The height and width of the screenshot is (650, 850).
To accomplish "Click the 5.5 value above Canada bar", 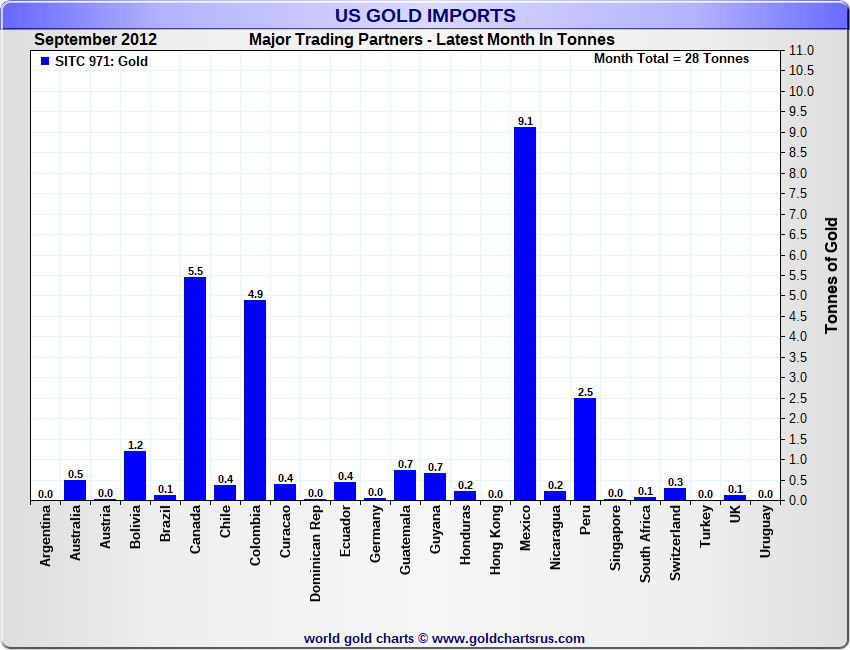I will coord(195,271).
